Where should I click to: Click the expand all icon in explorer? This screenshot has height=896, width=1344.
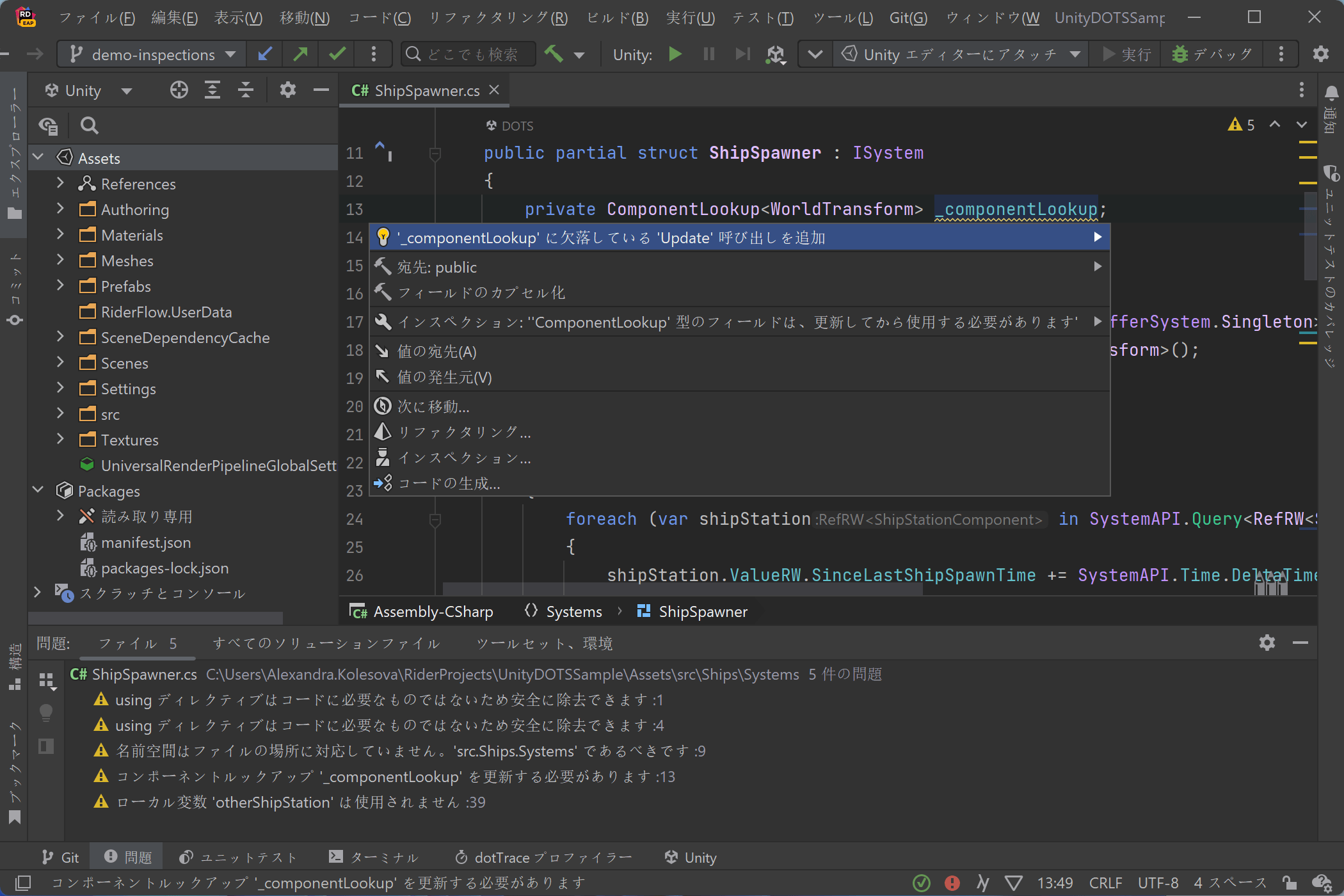coord(212,90)
